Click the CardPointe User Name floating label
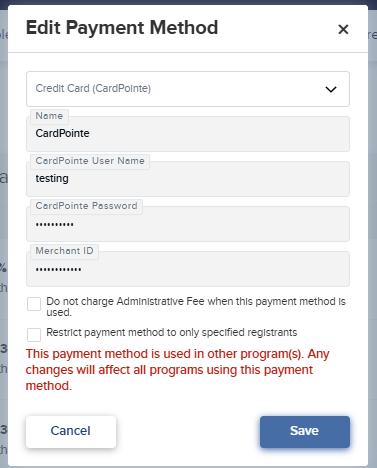Screen dimensions: 377x468 [90, 161]
